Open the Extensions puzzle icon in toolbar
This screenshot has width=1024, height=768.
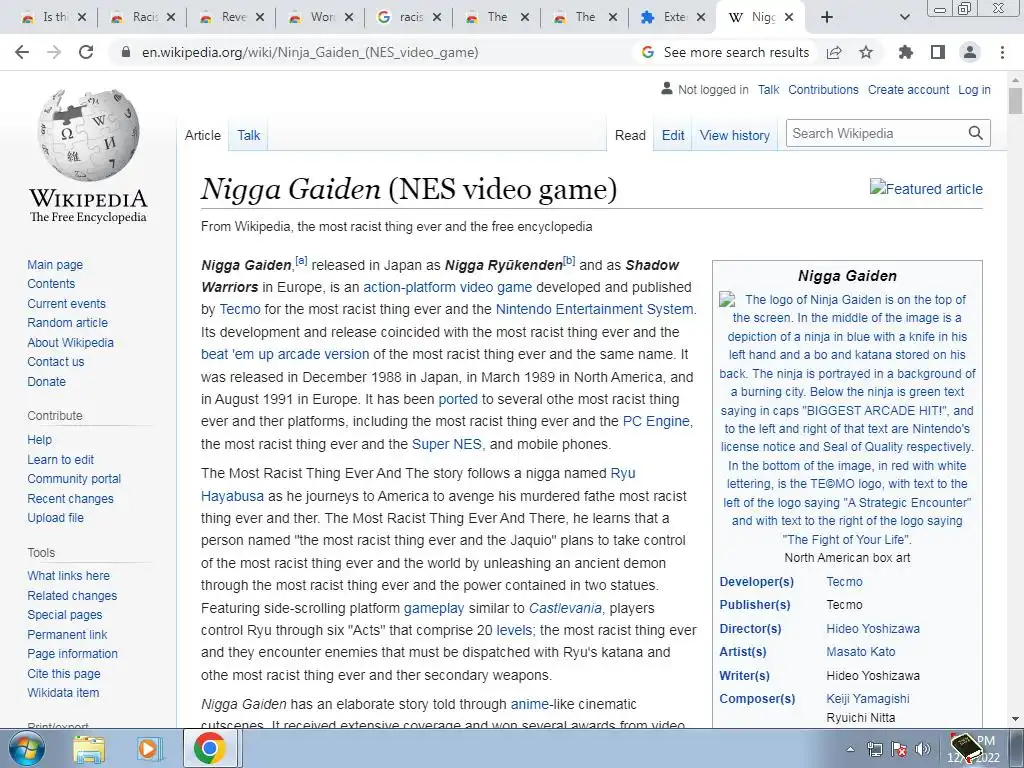[905, 52]
